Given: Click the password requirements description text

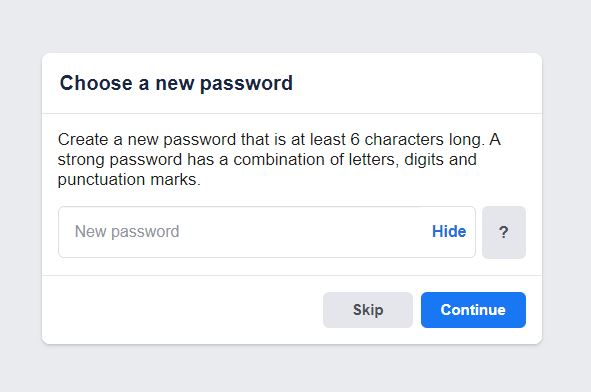Looking at the screenshot, I should [x=279, y=159].
